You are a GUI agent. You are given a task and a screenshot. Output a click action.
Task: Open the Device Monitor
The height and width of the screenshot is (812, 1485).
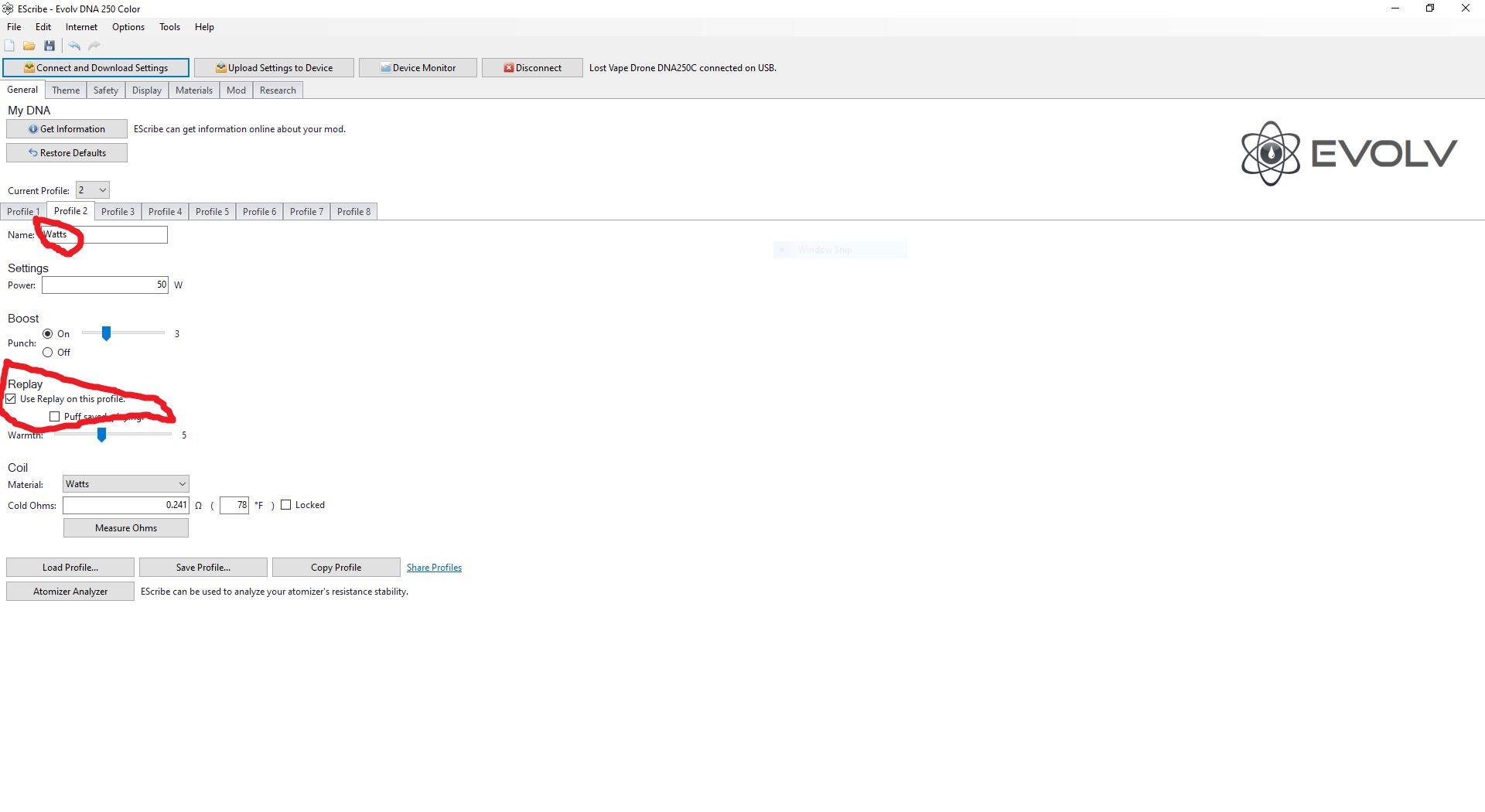point(418,68)
